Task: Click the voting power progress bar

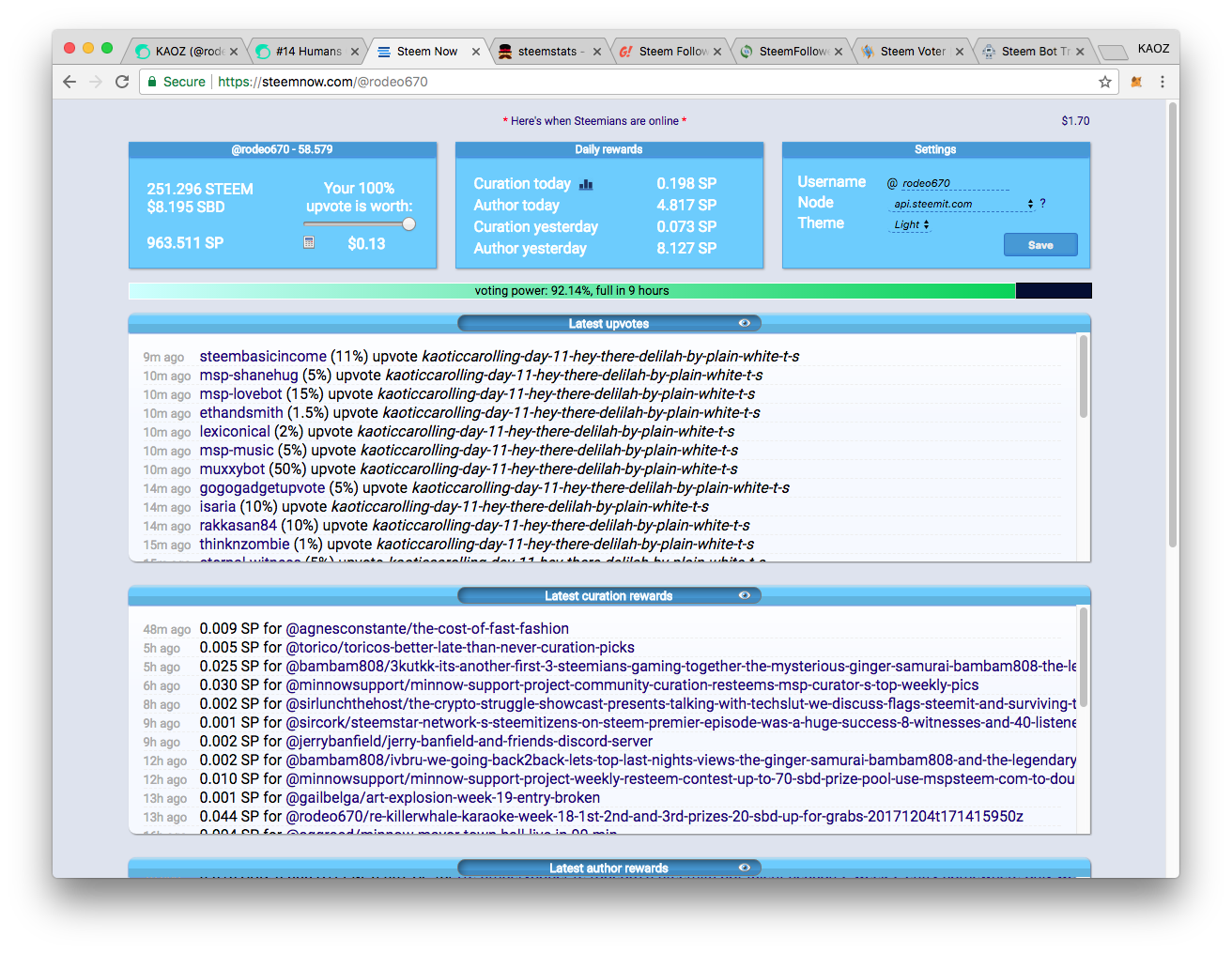Action: click(x=609, y=291)
